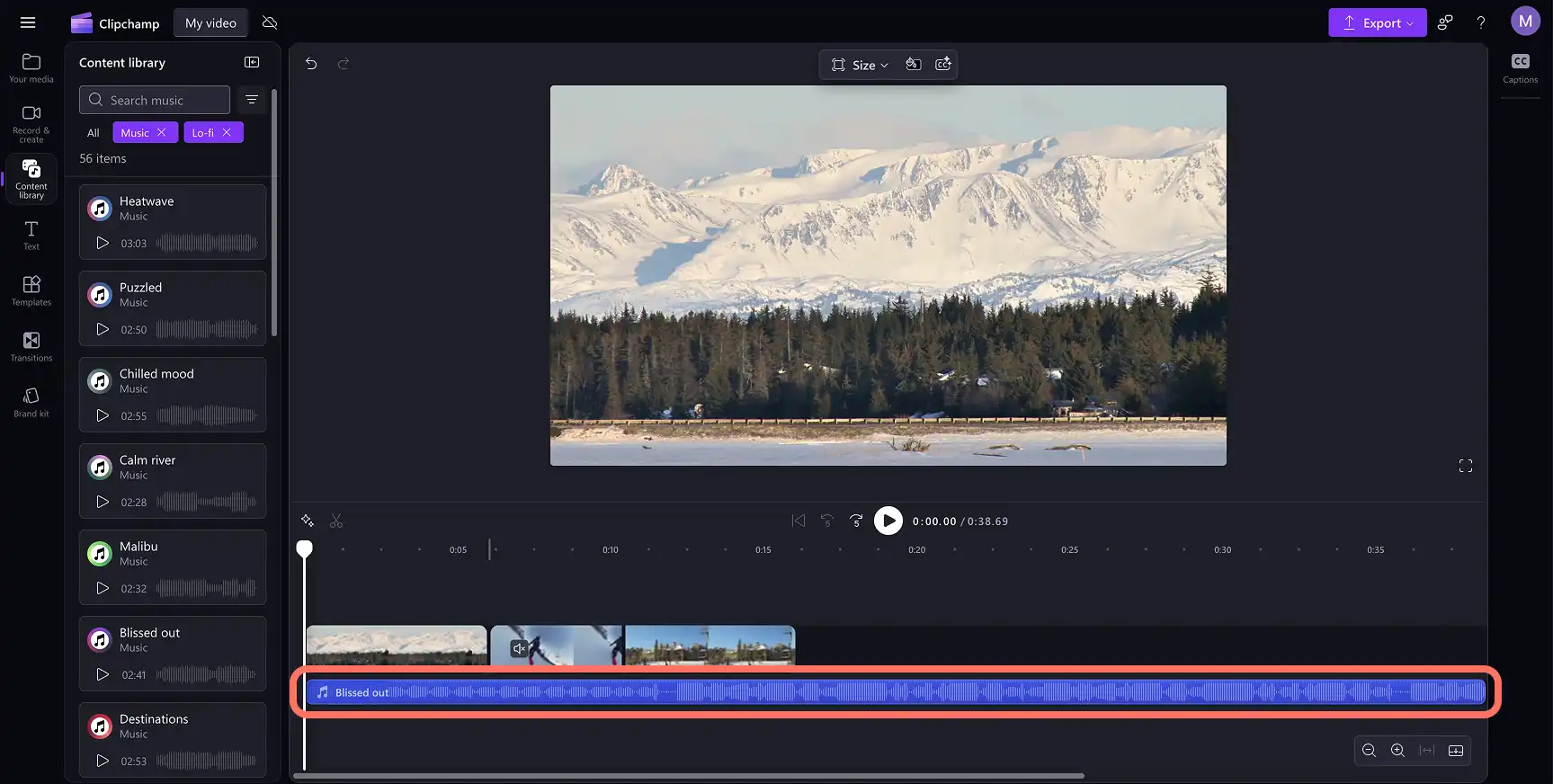Skip to the start of timeline
Viewport: 1553px width, 784px height.
coord(799,521)
